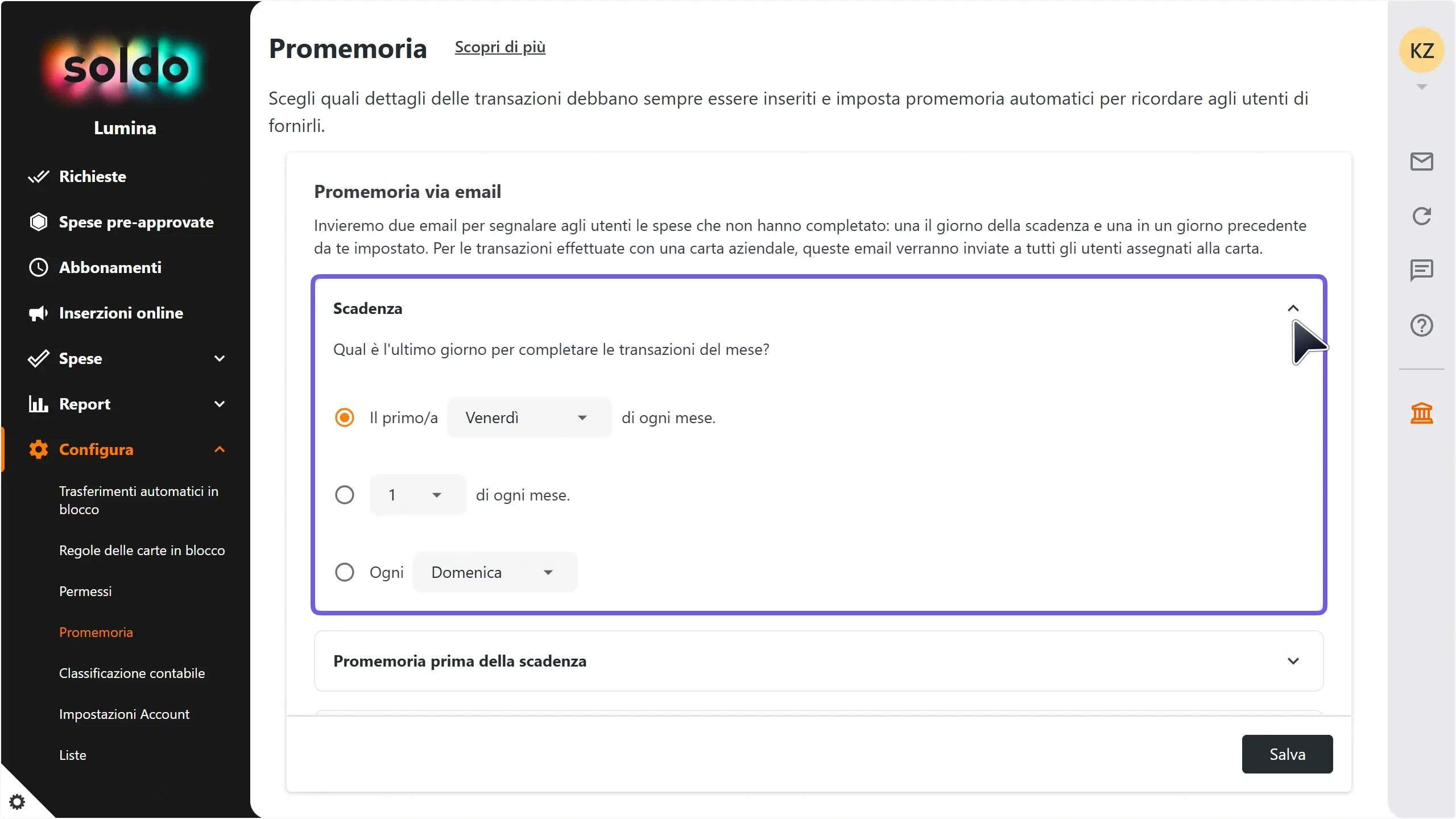The image size is (1456, 819).
Task: Open the mail envelope icon in right panel
Action: coord(1421,162)
